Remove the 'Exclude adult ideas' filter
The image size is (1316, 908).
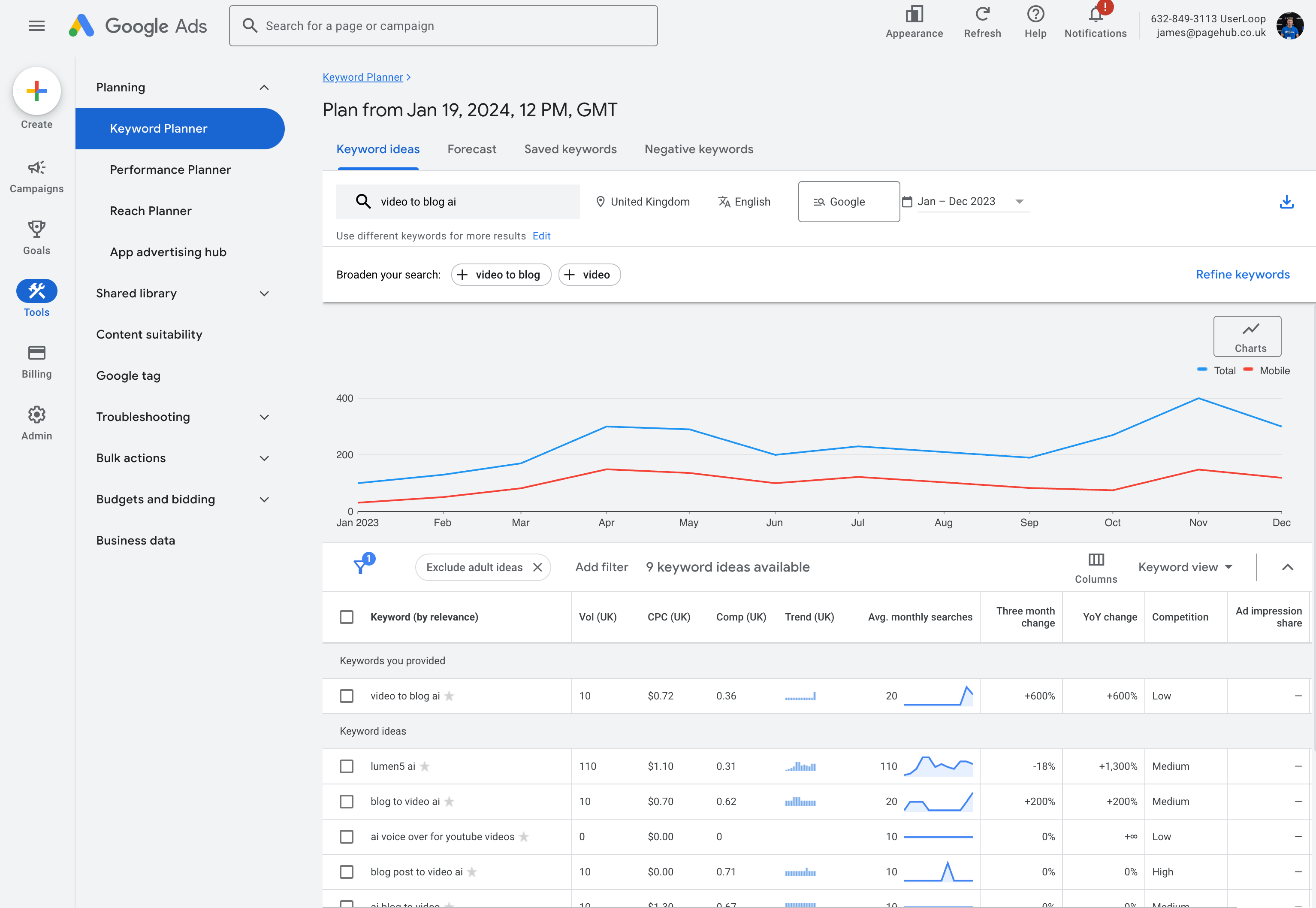tap(537, 567)
